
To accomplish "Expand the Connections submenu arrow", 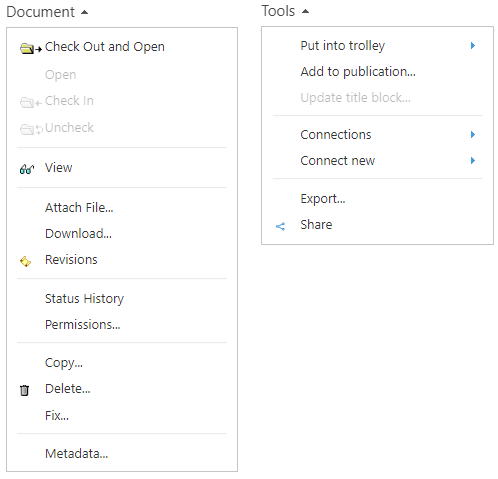I will coord(472,135).
